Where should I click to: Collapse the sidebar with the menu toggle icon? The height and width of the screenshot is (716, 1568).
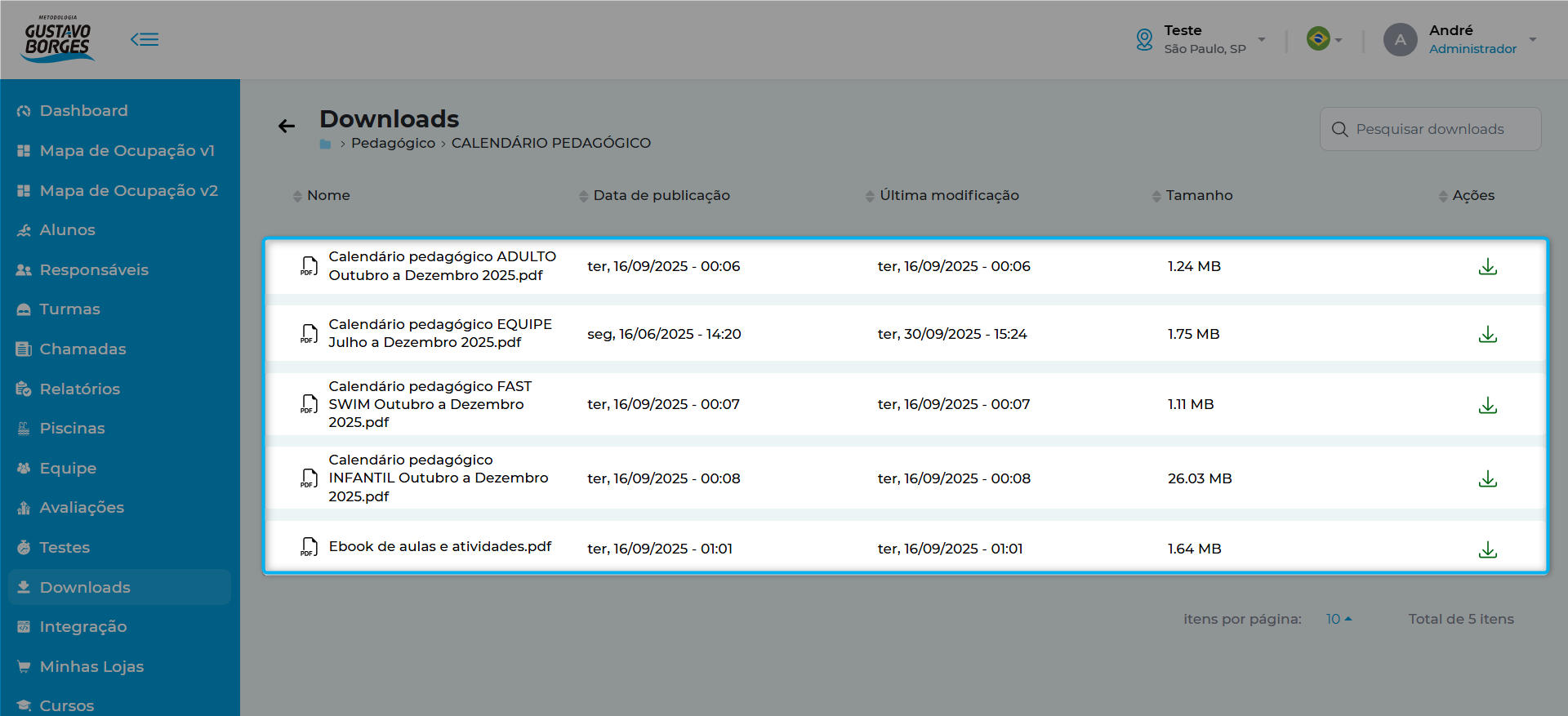[145, 39]
